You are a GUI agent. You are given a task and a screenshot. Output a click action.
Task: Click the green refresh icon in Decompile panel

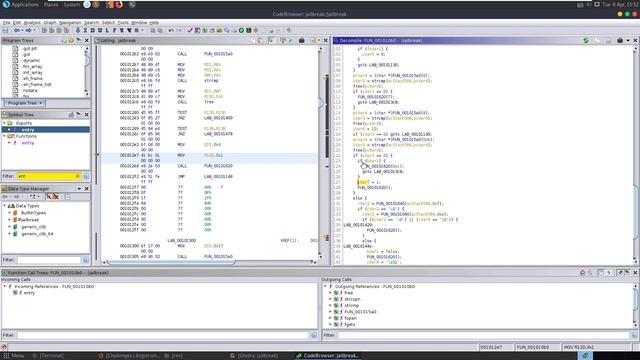pyautogui.click(x=586, y=40)
